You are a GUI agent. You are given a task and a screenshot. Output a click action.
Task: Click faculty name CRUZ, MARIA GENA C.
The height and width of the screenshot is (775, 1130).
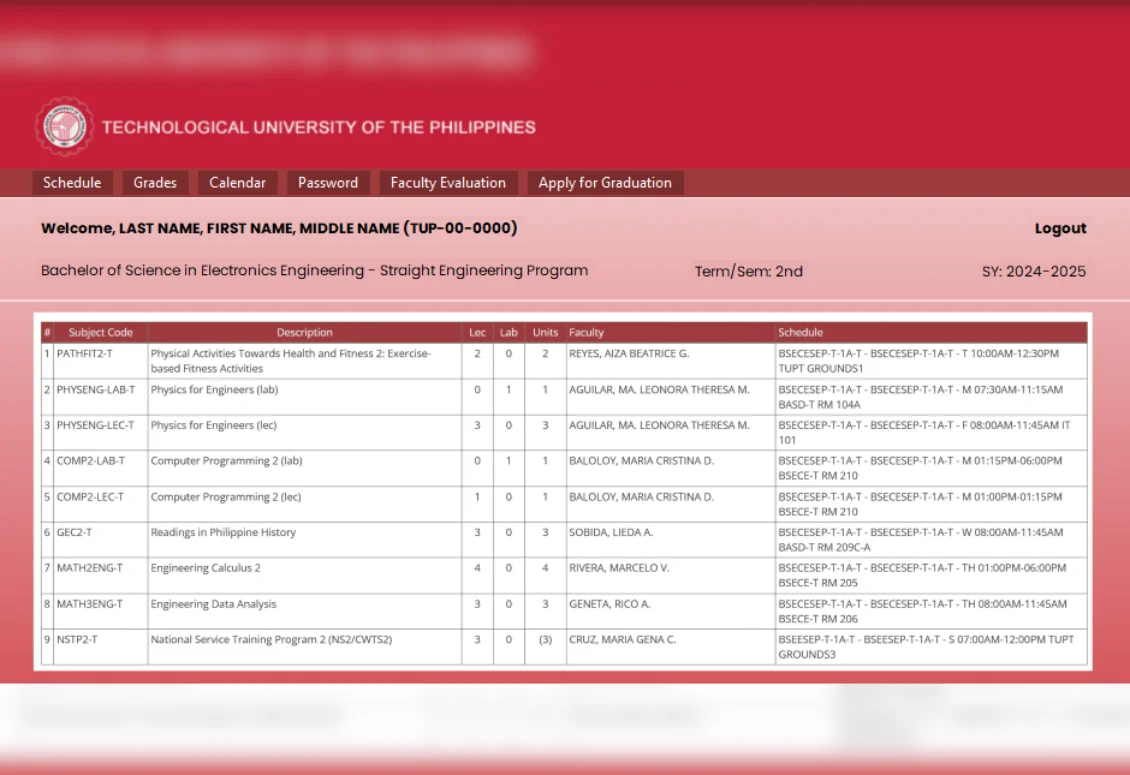click(623, 639)
